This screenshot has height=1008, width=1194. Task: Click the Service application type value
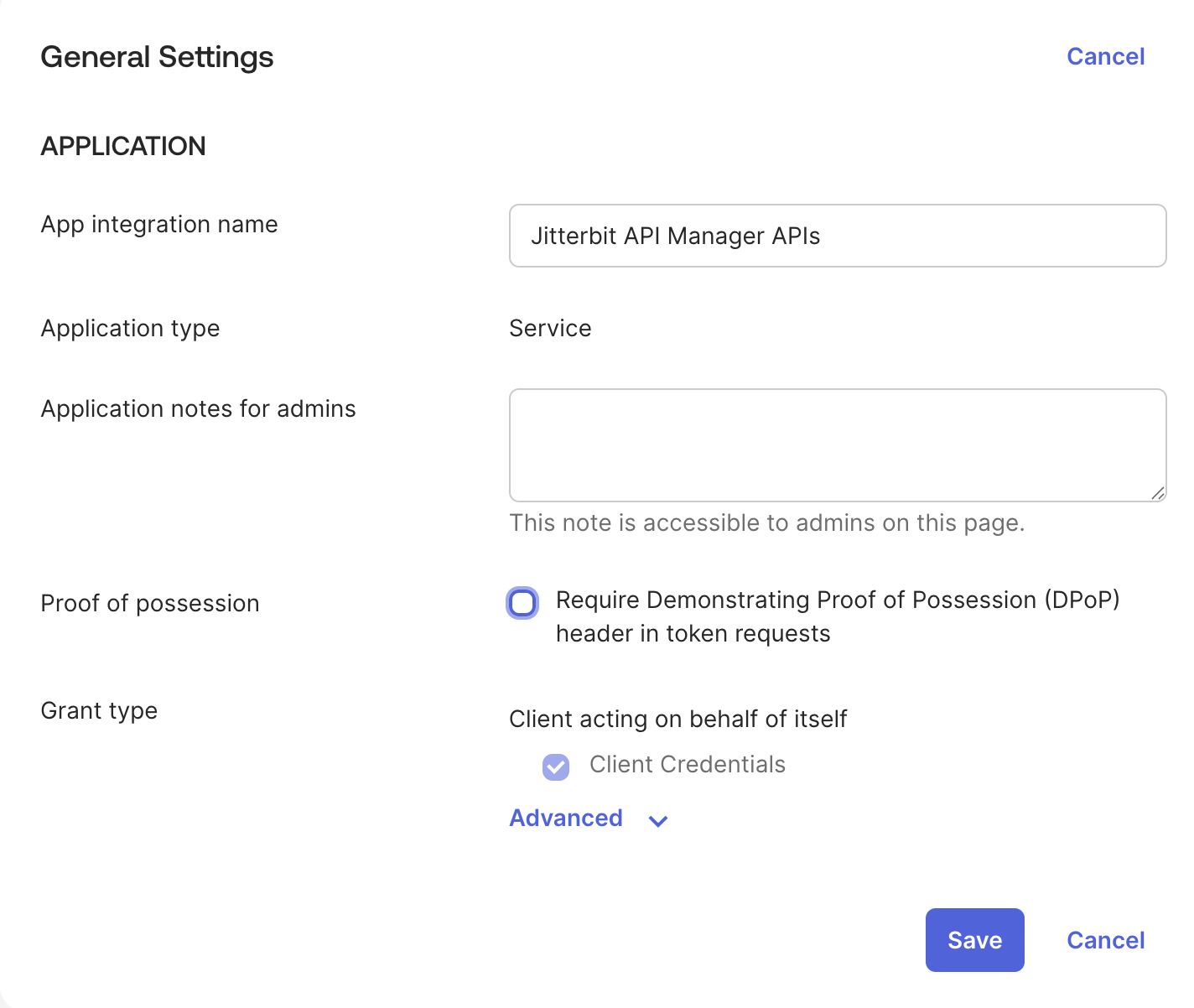click(x=550, y=328)
